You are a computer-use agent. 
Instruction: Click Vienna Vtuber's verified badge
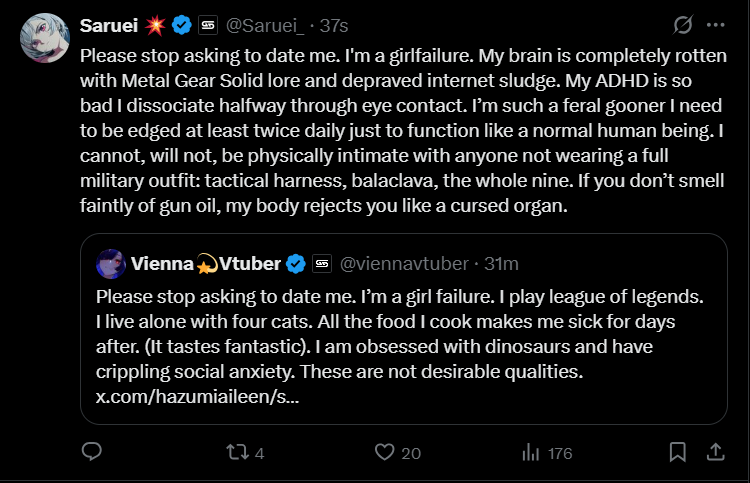coord(296,264)
